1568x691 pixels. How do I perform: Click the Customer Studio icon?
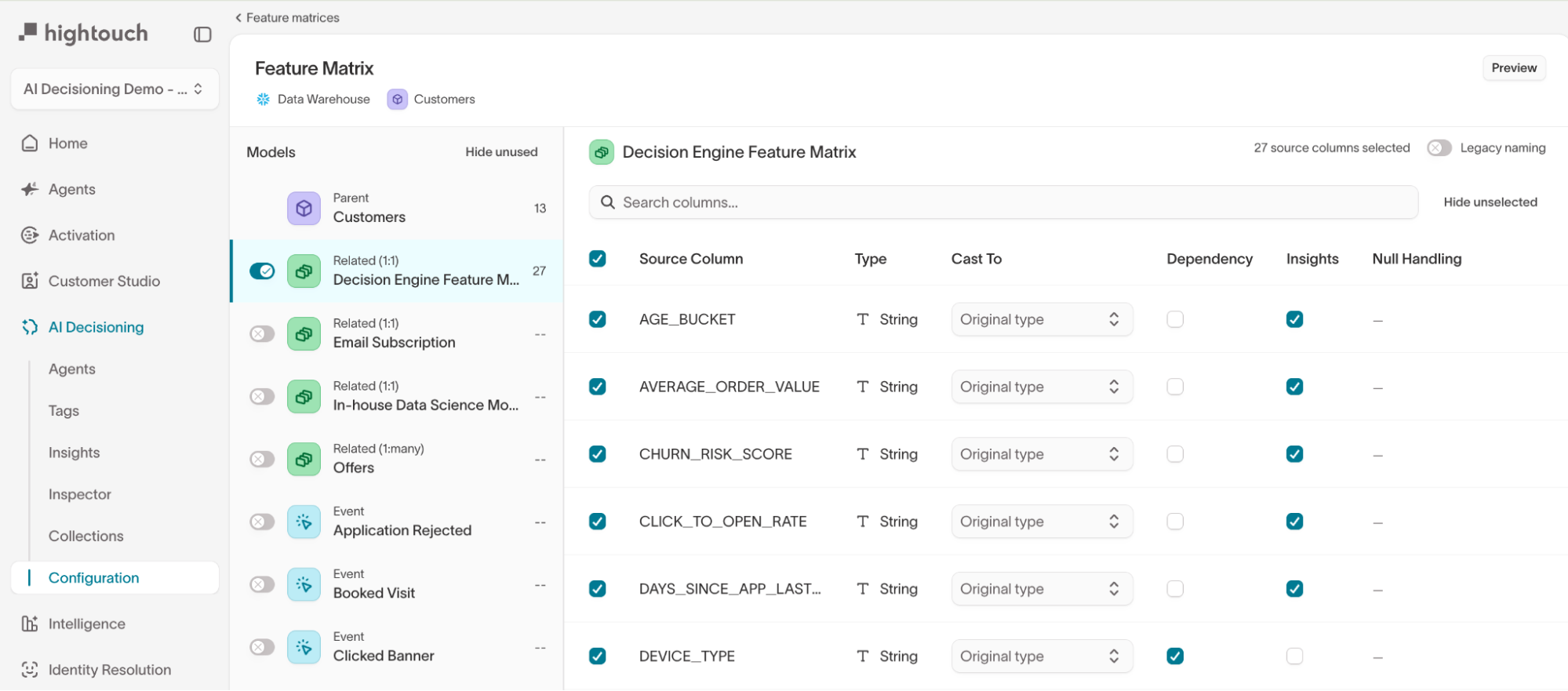[30, 281]
